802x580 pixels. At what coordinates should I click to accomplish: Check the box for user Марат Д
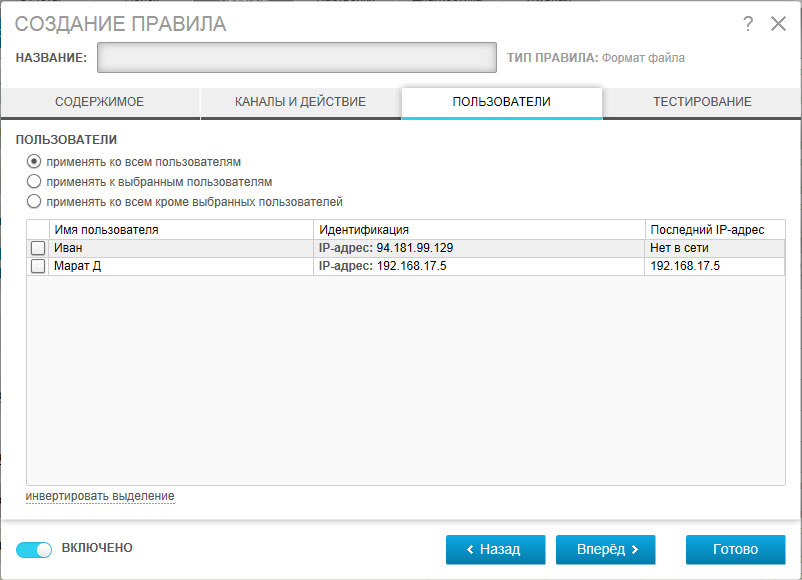click(x=38, y=266)
